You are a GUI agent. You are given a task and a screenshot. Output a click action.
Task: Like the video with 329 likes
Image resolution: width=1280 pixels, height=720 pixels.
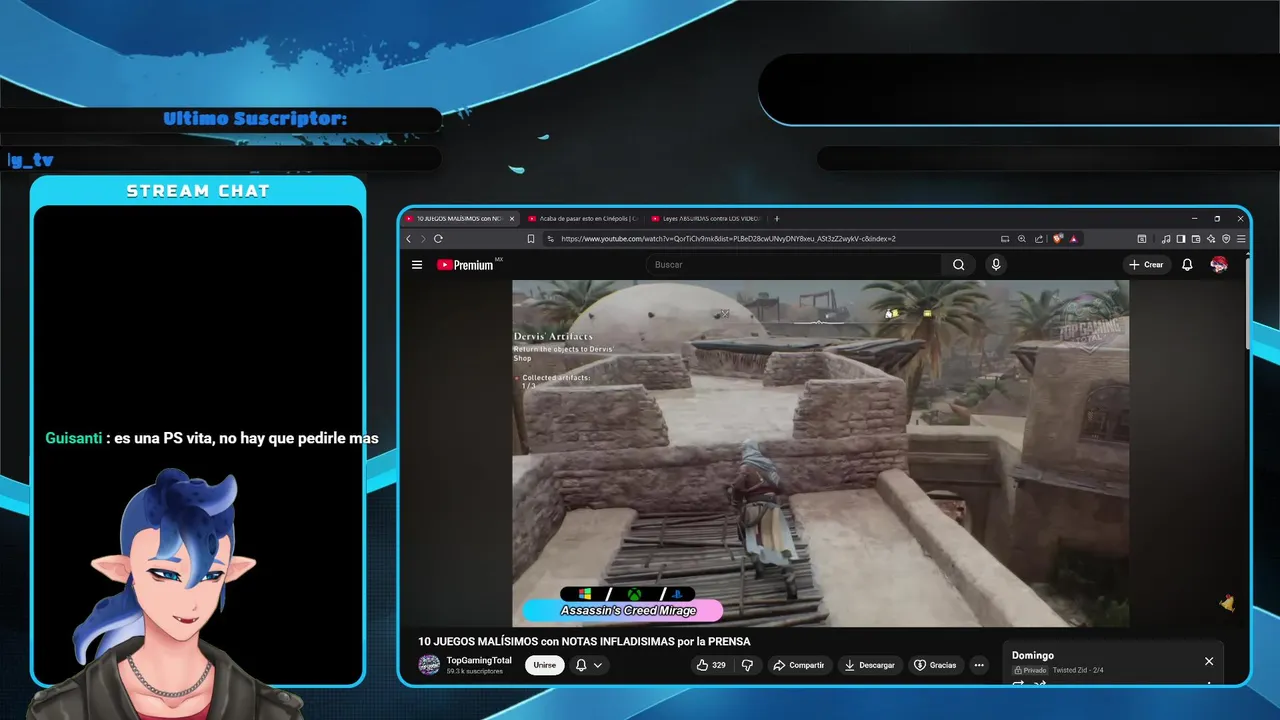711,665
